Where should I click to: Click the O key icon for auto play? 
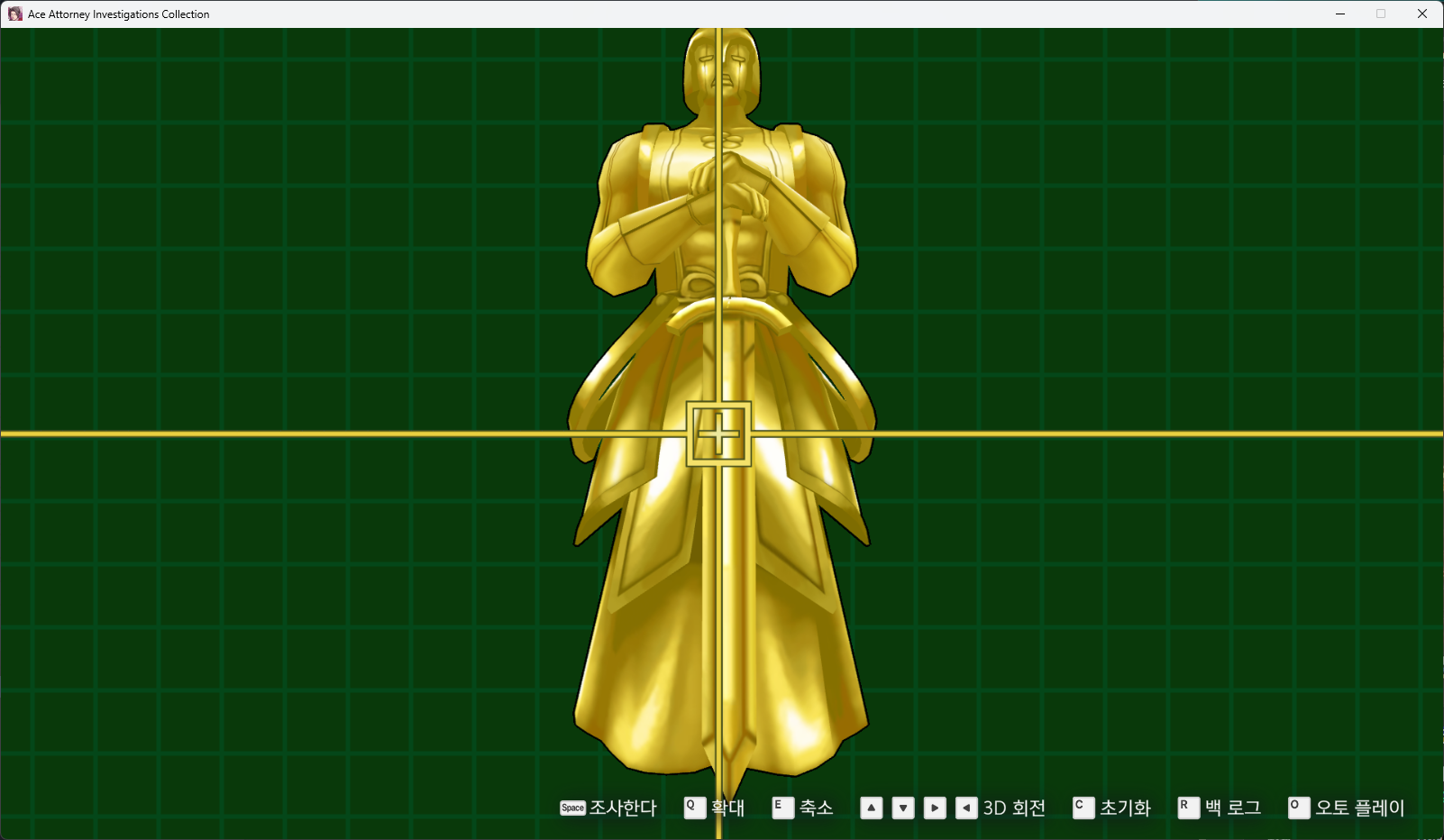(1299, 808)
